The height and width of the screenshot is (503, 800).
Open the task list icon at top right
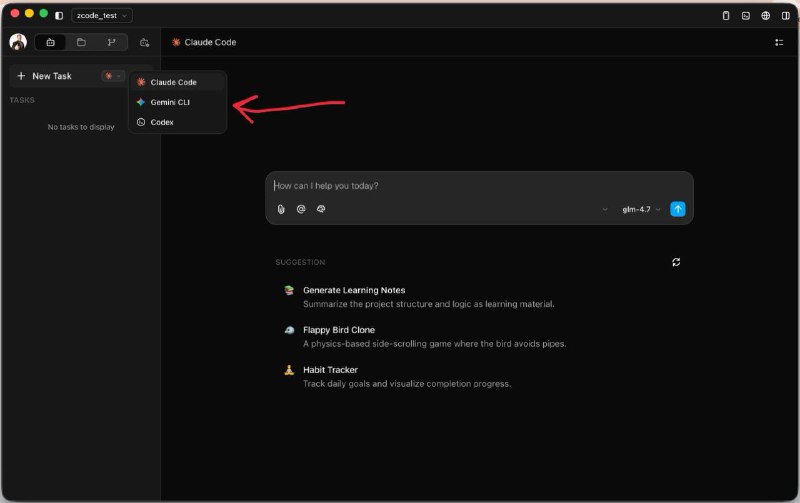[779, 42]
